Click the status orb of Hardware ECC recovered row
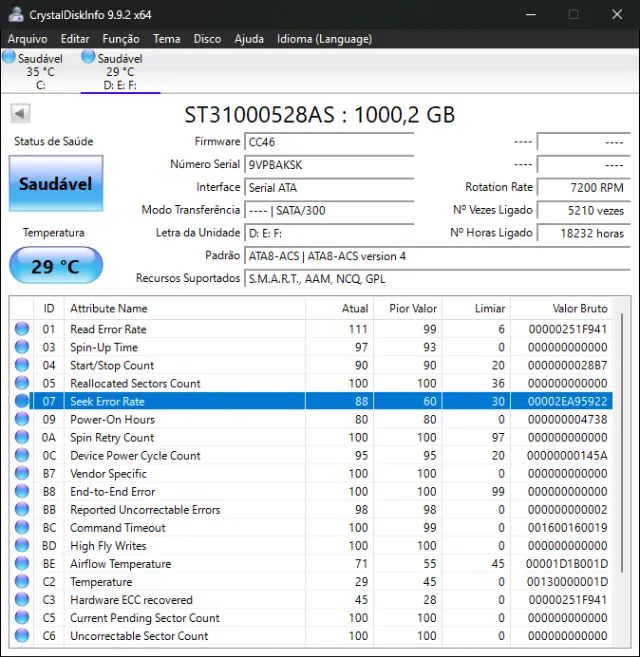640x657 pixels. [x=22, y=599]
